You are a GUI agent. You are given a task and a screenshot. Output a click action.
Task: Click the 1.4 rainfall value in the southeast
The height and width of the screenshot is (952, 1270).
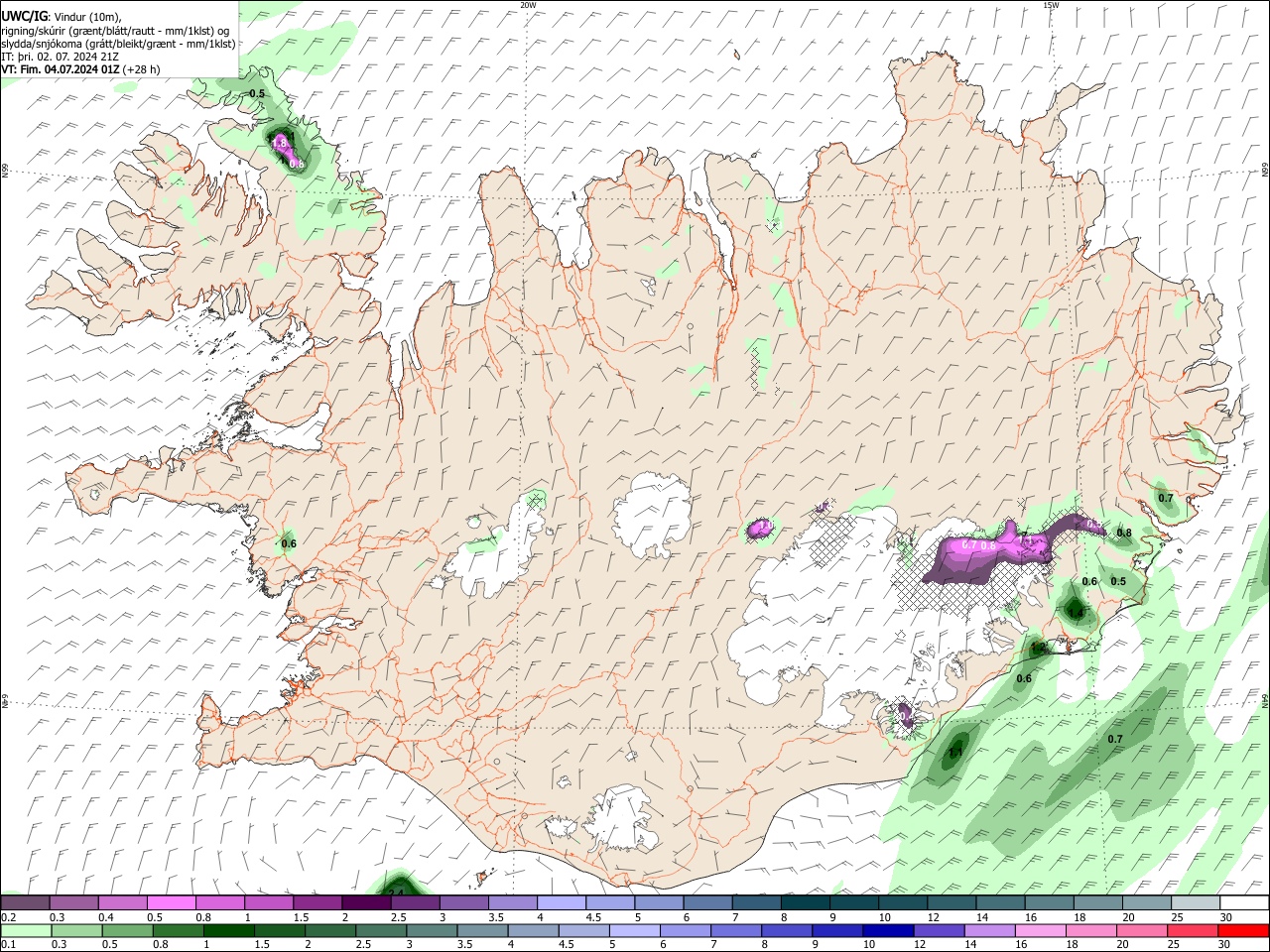click(x=1076, y=613)
